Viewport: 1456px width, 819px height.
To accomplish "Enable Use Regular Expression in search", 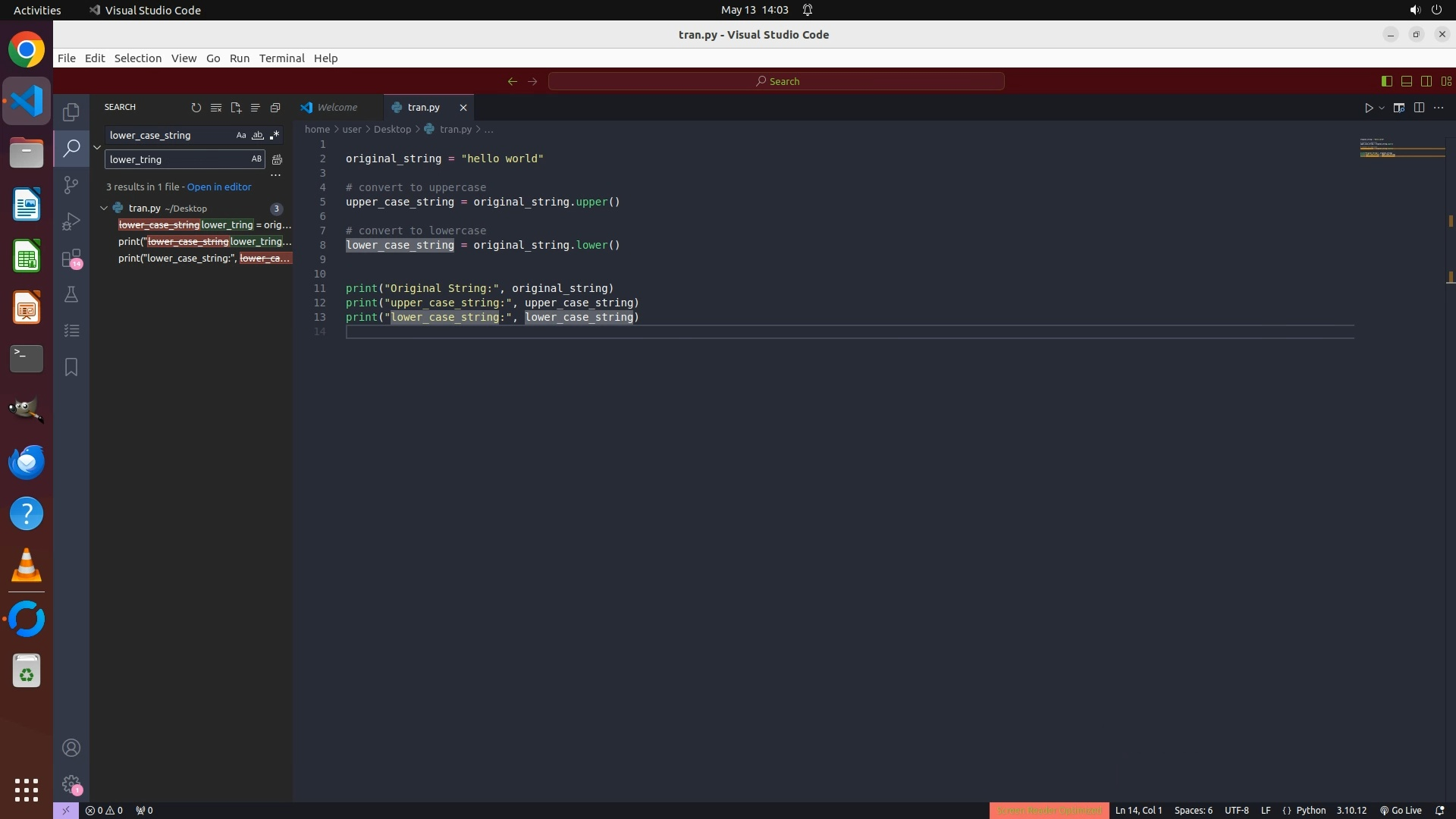I will click(x=275, y=135).
